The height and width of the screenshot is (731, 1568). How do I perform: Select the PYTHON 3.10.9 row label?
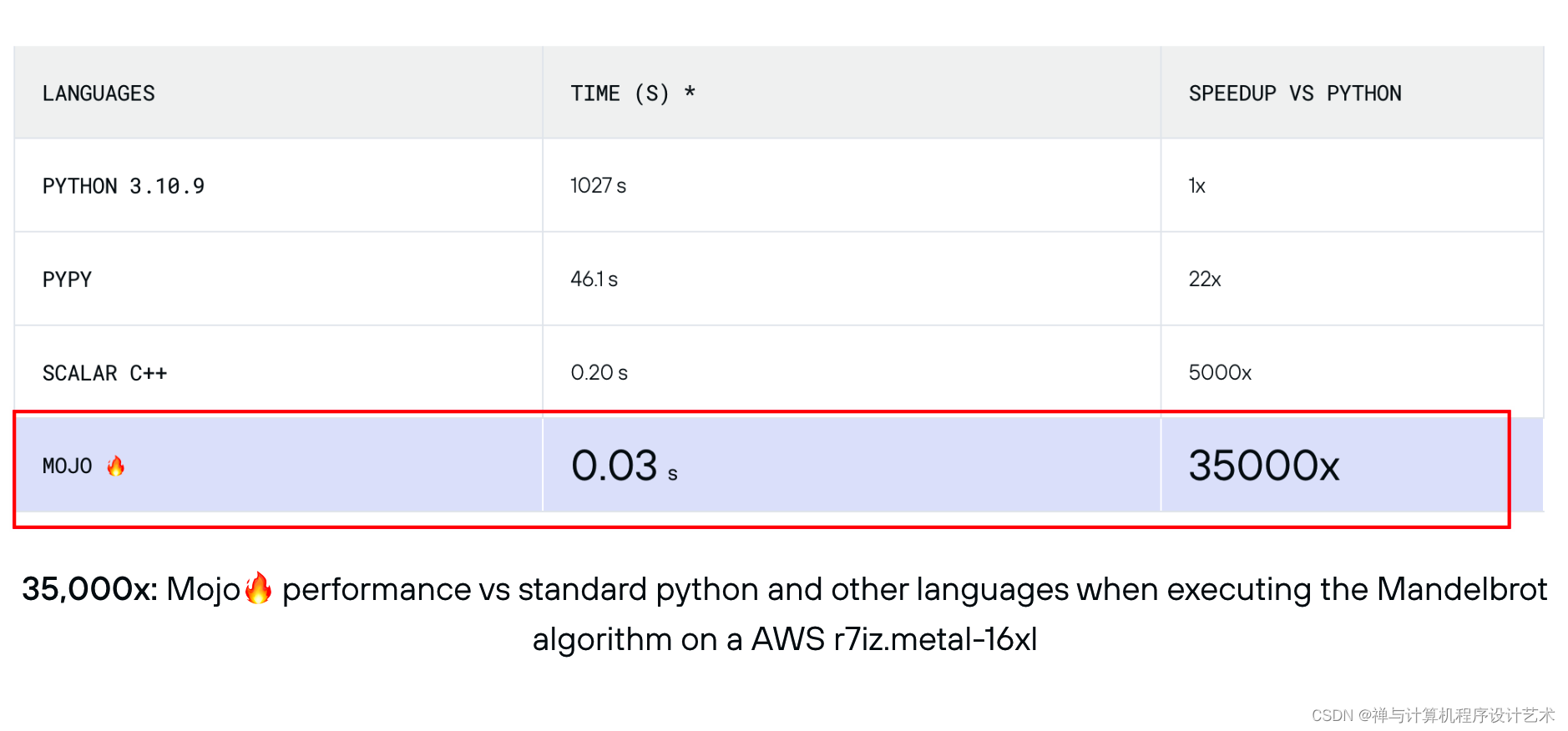[x=124, y=186]
